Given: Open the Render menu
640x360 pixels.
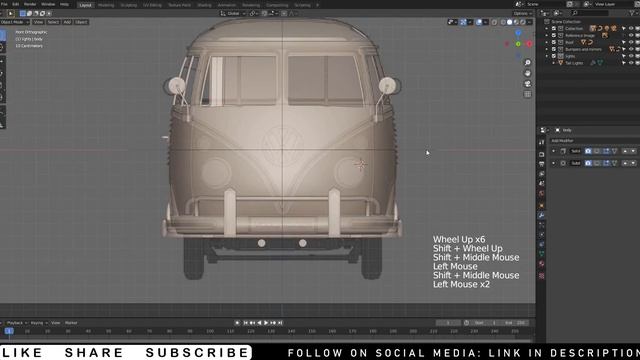Looking at the screenshot, I should (30, 4).
